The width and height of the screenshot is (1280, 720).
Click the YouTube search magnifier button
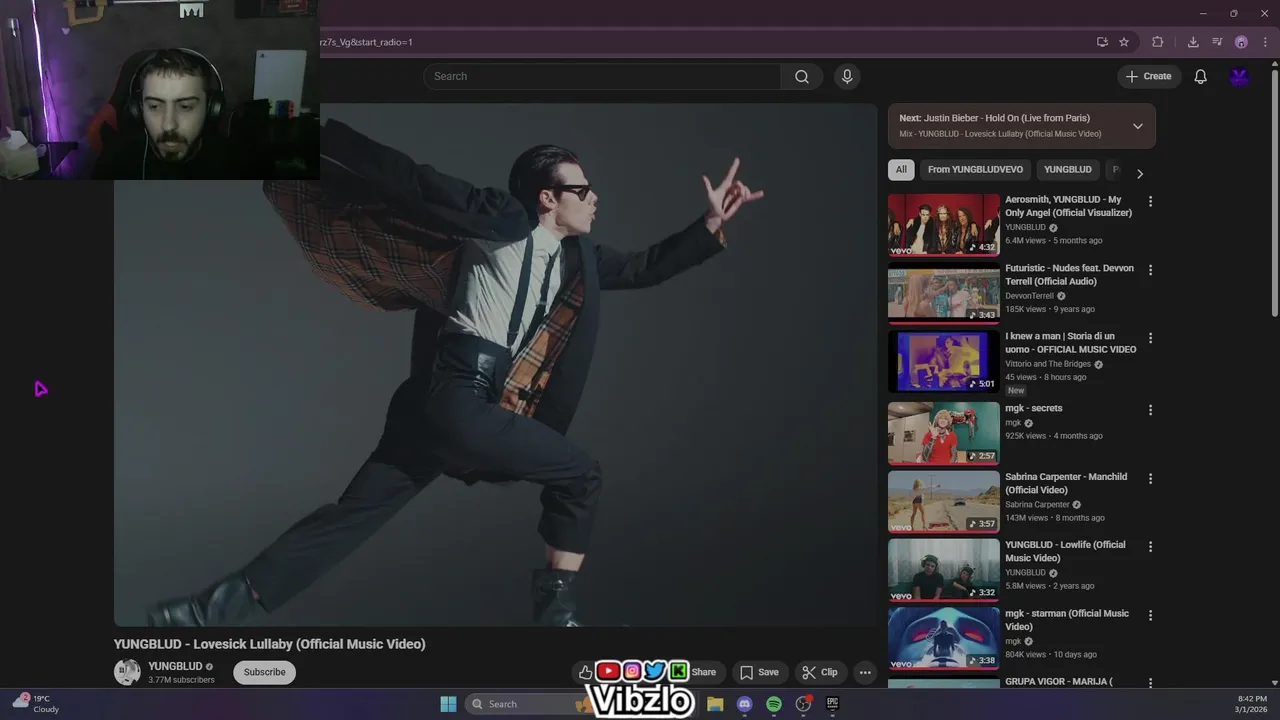pos(802,76)
